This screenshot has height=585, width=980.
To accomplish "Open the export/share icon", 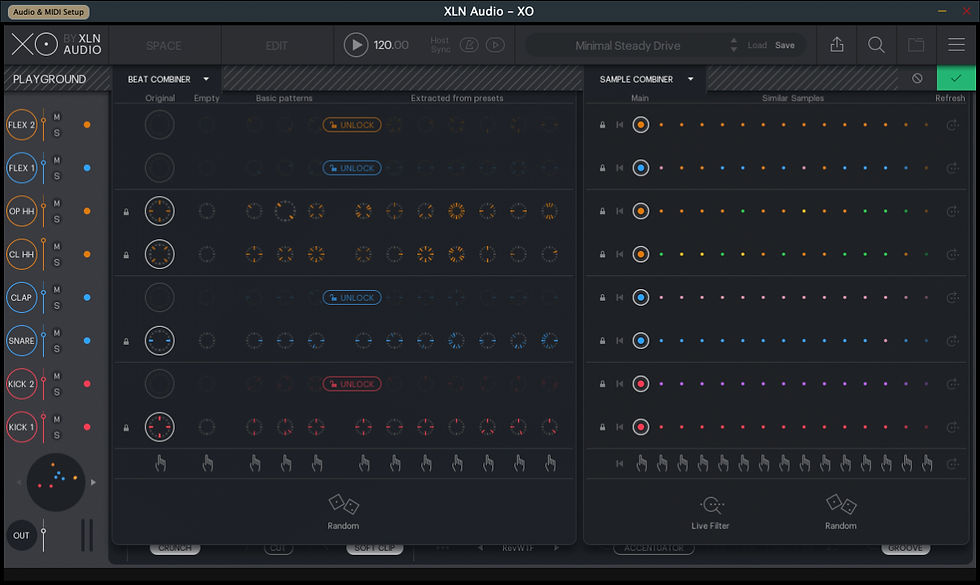I will coord(837,45).
